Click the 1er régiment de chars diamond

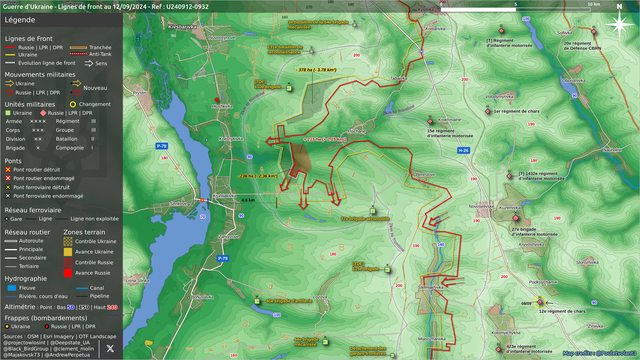coord(488,111)
